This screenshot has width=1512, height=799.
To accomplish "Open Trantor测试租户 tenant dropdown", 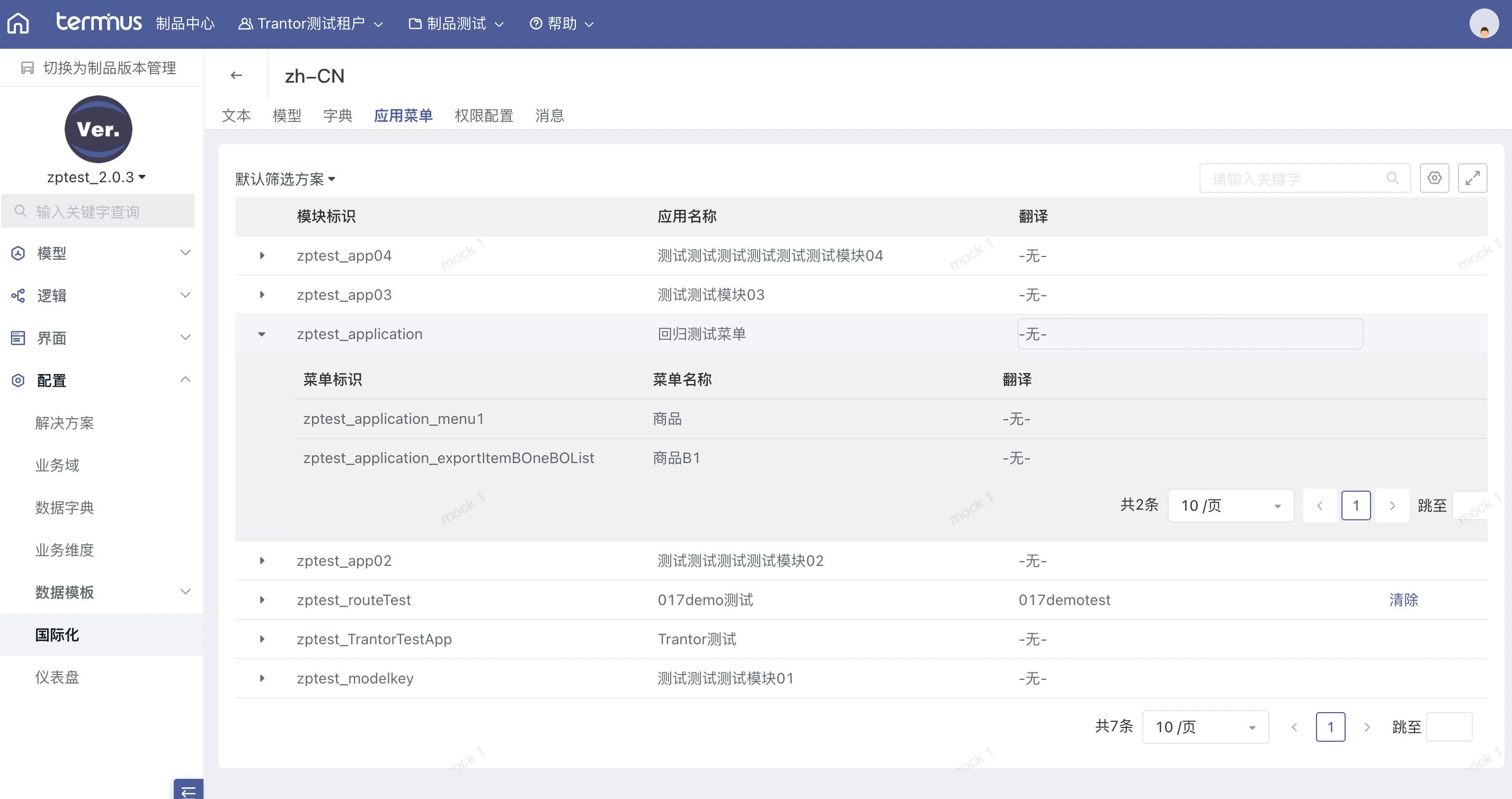I will [x=310, y=23].
